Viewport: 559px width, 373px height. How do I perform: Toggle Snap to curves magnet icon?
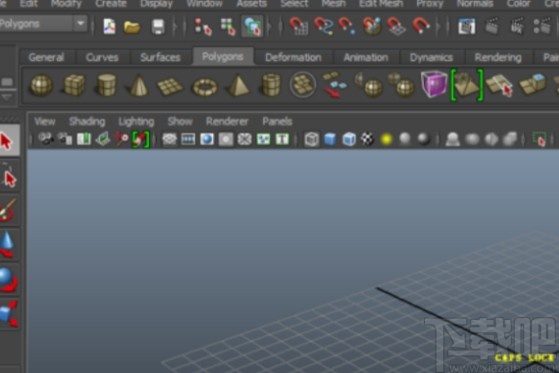[x=324, y=26]
